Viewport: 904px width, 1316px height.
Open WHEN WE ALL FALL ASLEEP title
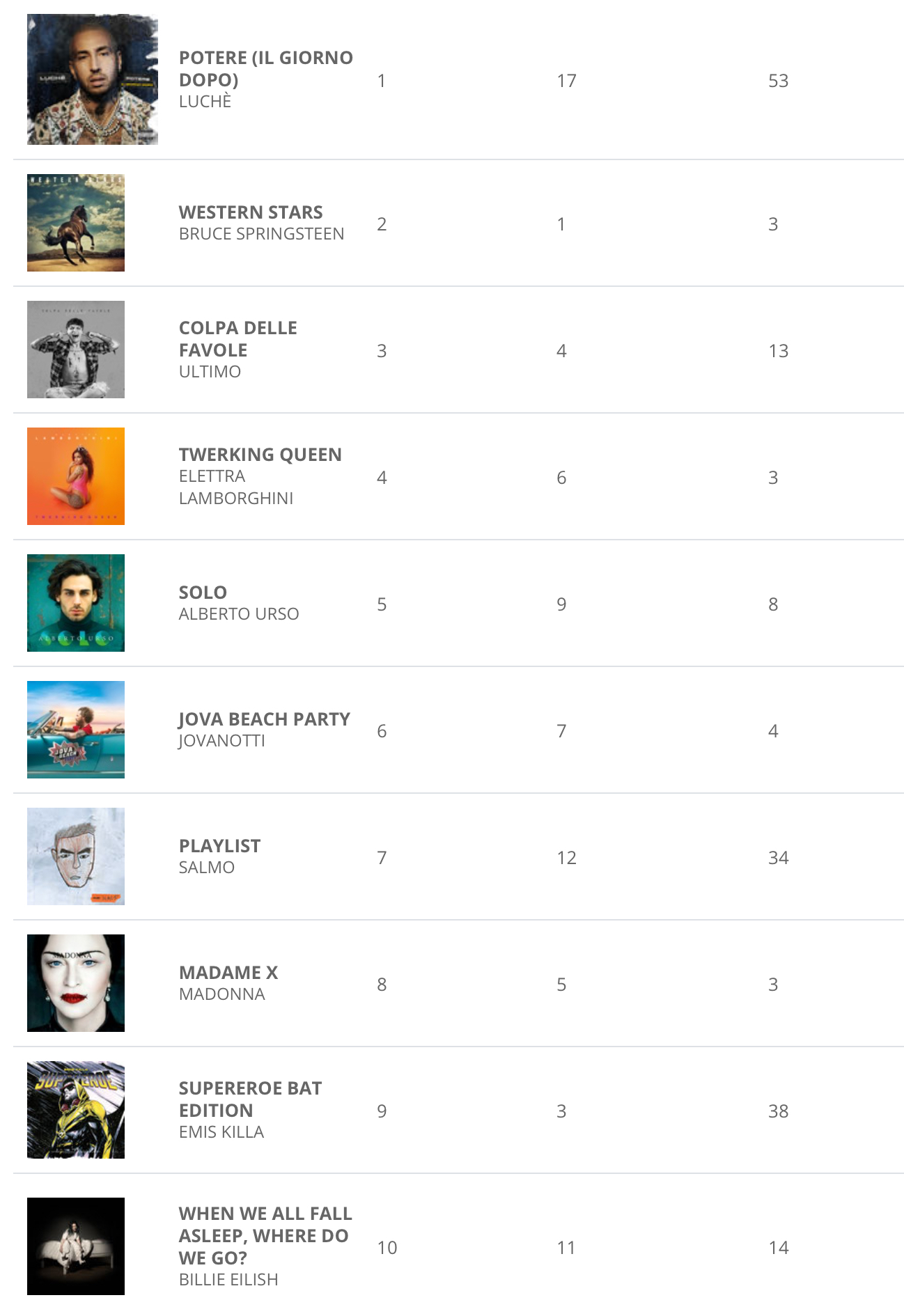pyautogui.click(x=265, y=1235)
